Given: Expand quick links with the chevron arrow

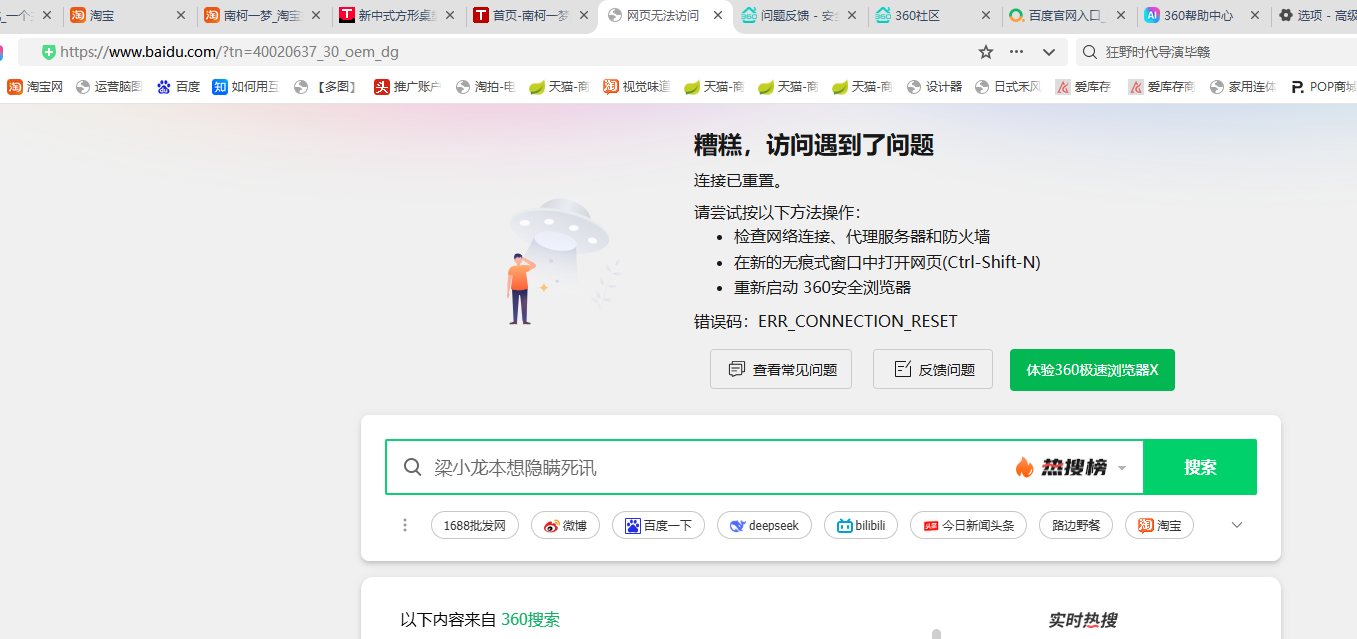Looking at the screenshot, I should [1237, 525].
